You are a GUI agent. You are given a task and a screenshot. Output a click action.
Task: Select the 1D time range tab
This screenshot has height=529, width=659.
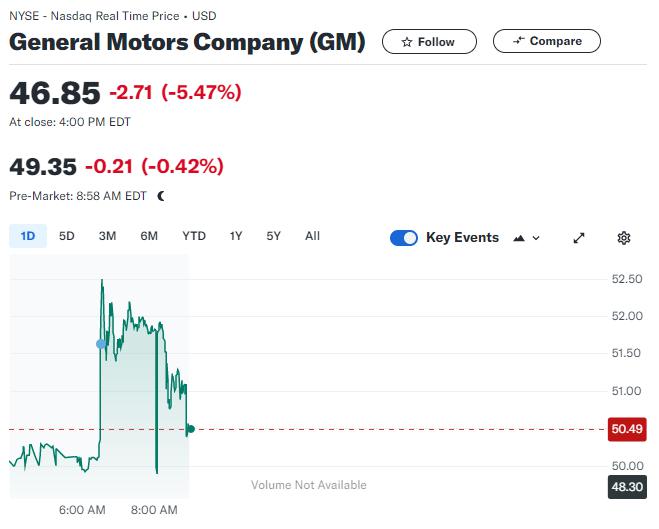[28, 236]
